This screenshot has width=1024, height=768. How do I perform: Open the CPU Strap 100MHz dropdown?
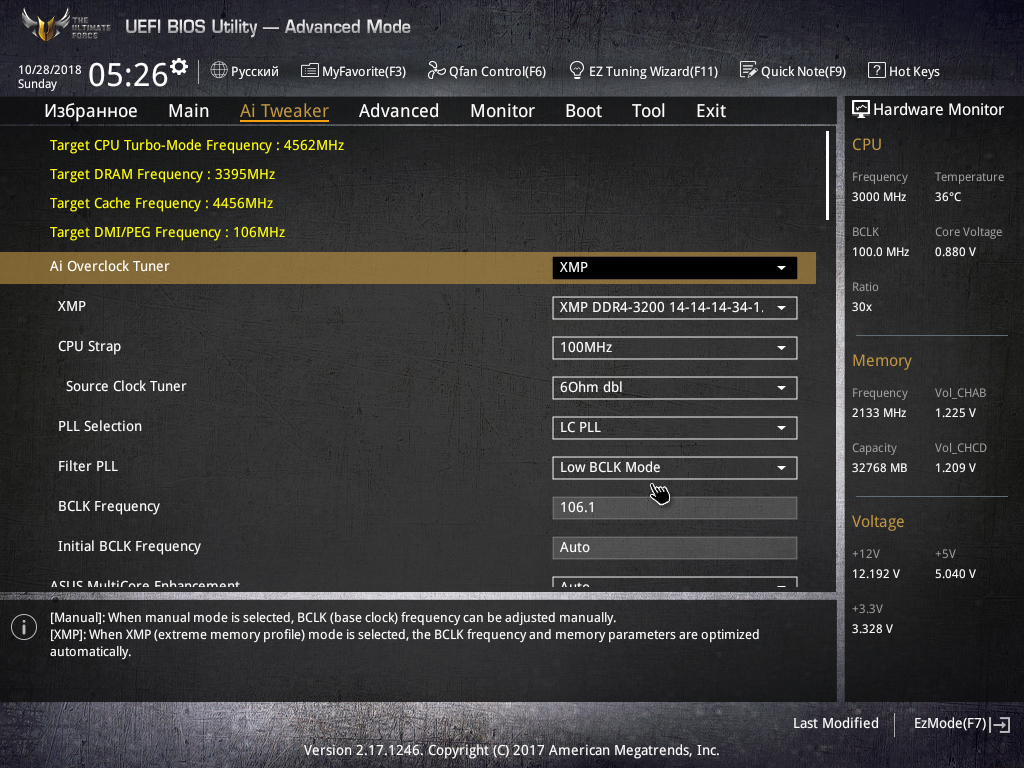click(x=675, y=347)
